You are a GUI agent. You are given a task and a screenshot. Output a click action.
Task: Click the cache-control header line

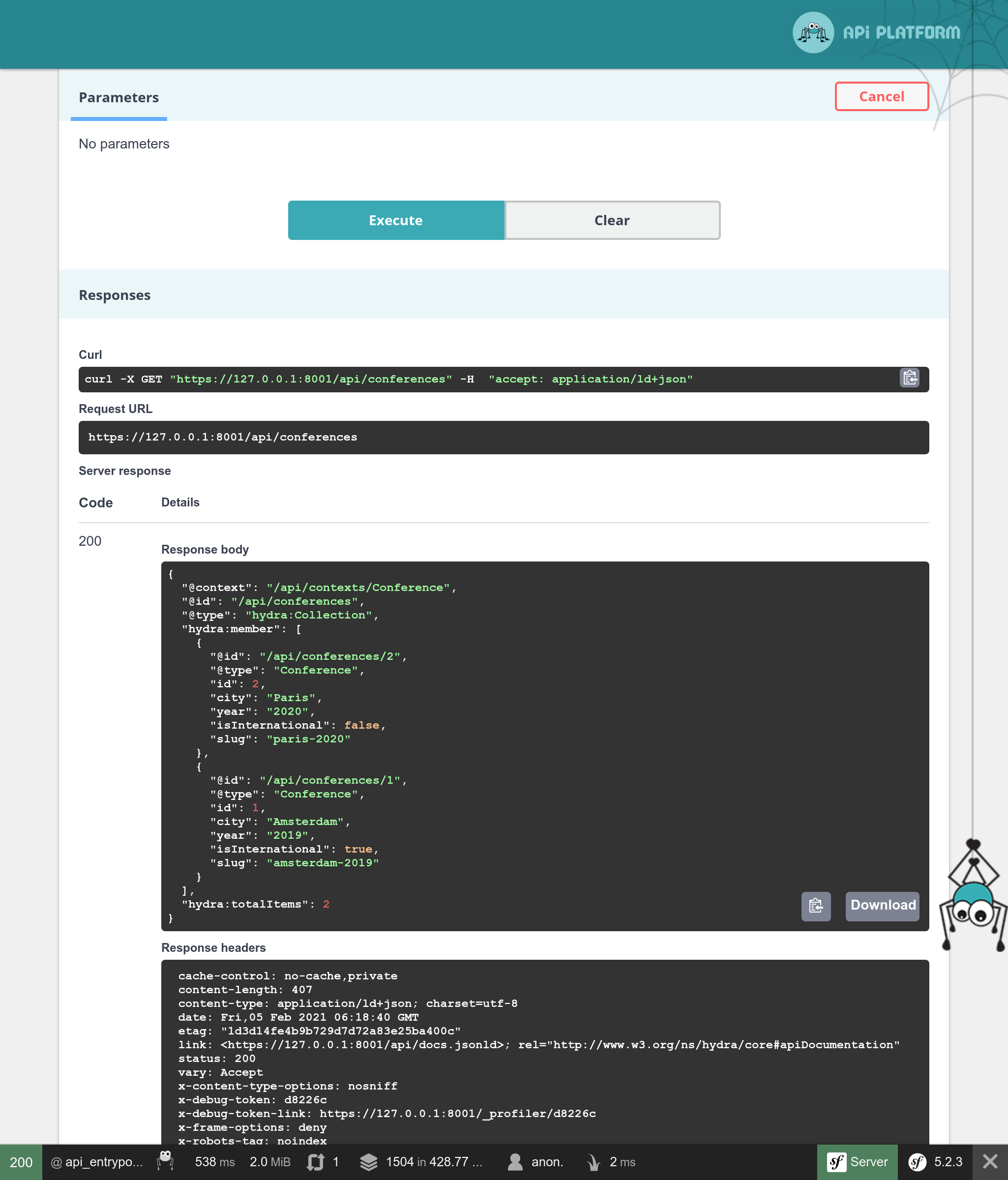(x=288, y=976)
